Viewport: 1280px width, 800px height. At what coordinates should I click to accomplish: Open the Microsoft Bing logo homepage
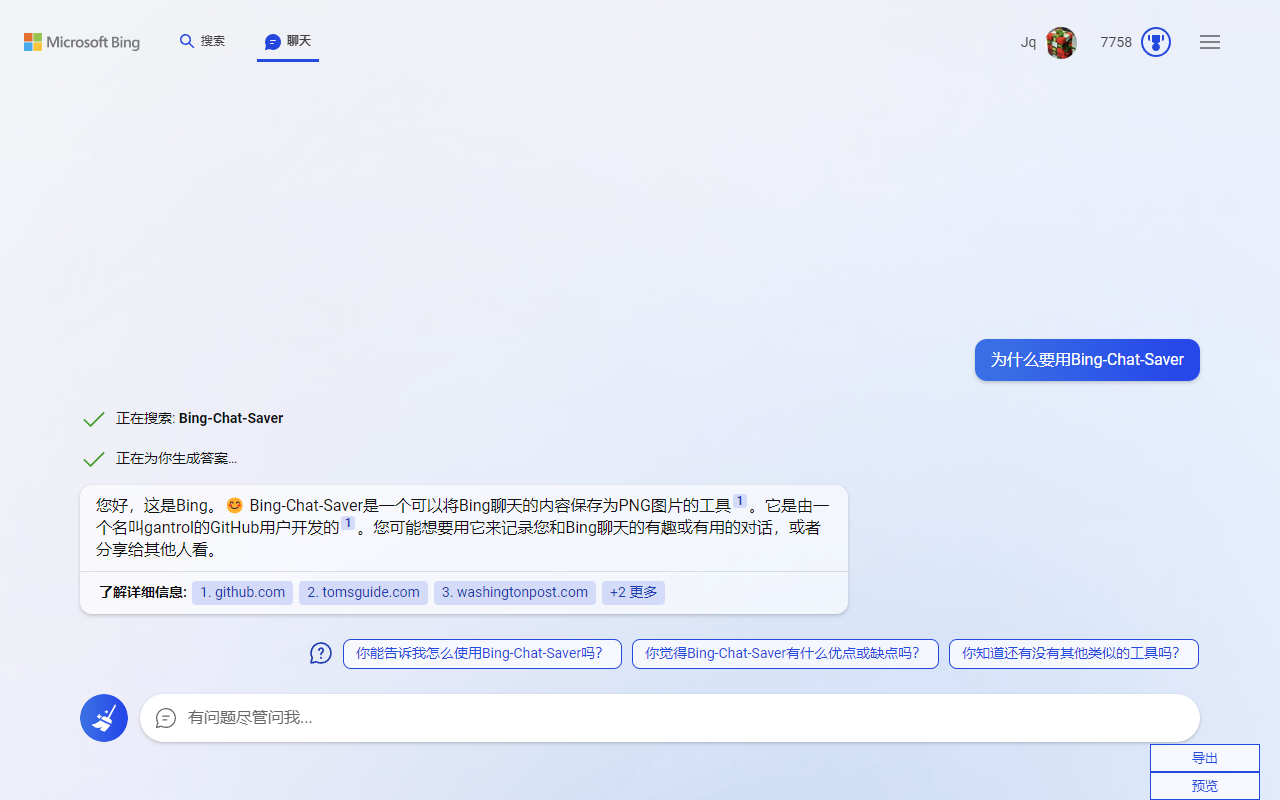point(82,42)
